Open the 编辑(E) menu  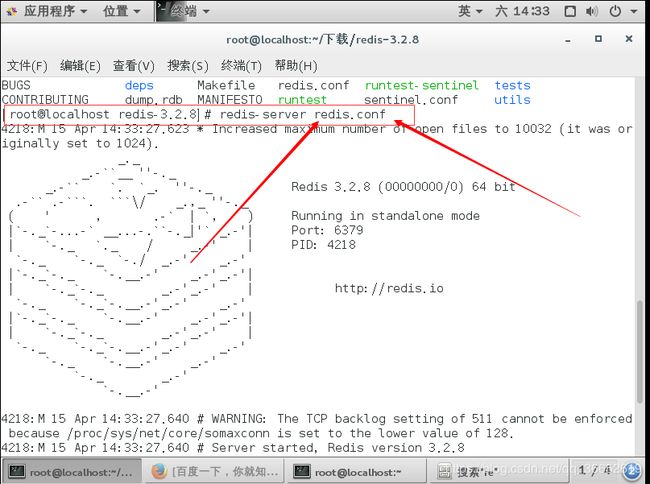point(80,65)
